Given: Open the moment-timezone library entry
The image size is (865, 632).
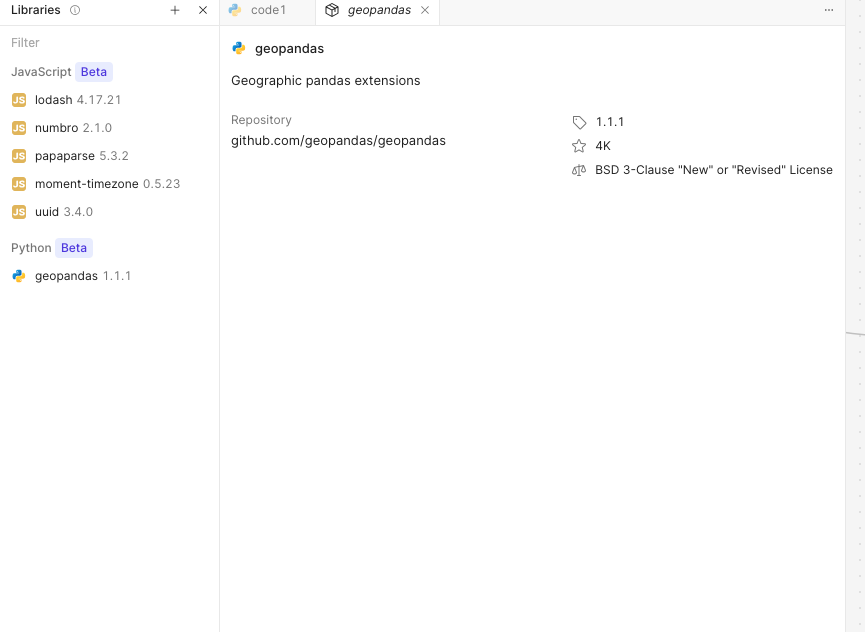Looking at the screenshot, I should pos(107,184).
